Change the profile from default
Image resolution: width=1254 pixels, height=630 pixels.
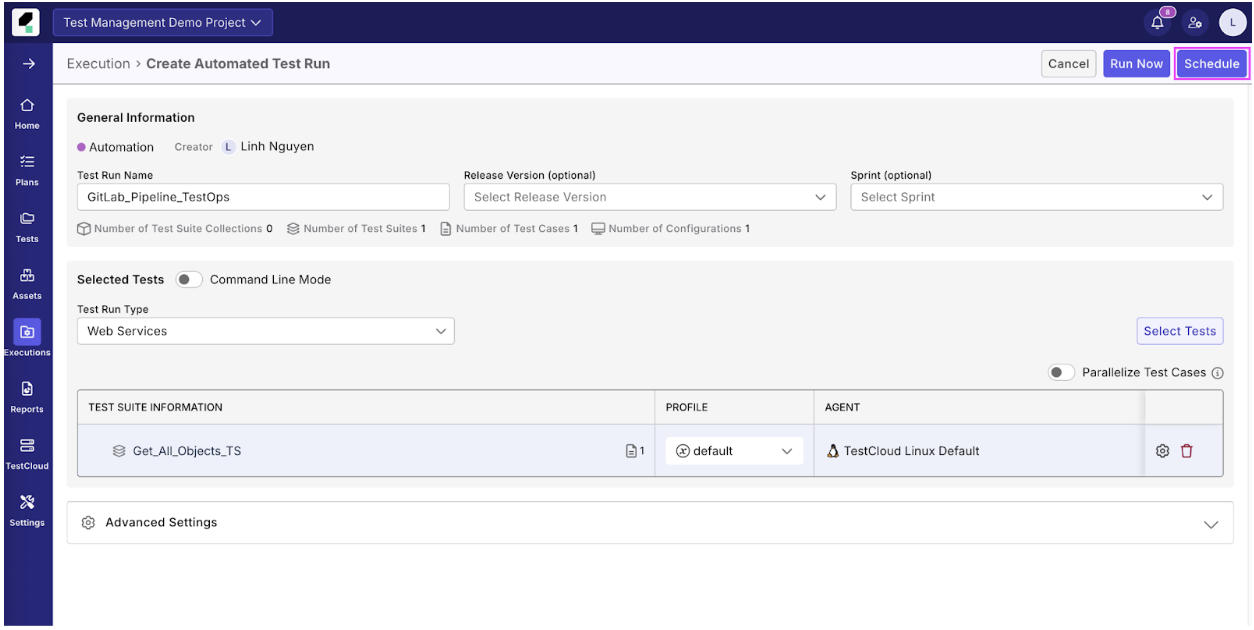coord(733,450)
